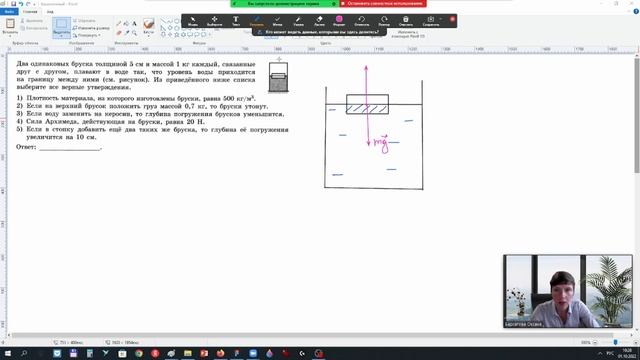Open the Windows Start menu
Image resolution: width=640 pixels, height=360 pixels.
(x=8, y=353)
